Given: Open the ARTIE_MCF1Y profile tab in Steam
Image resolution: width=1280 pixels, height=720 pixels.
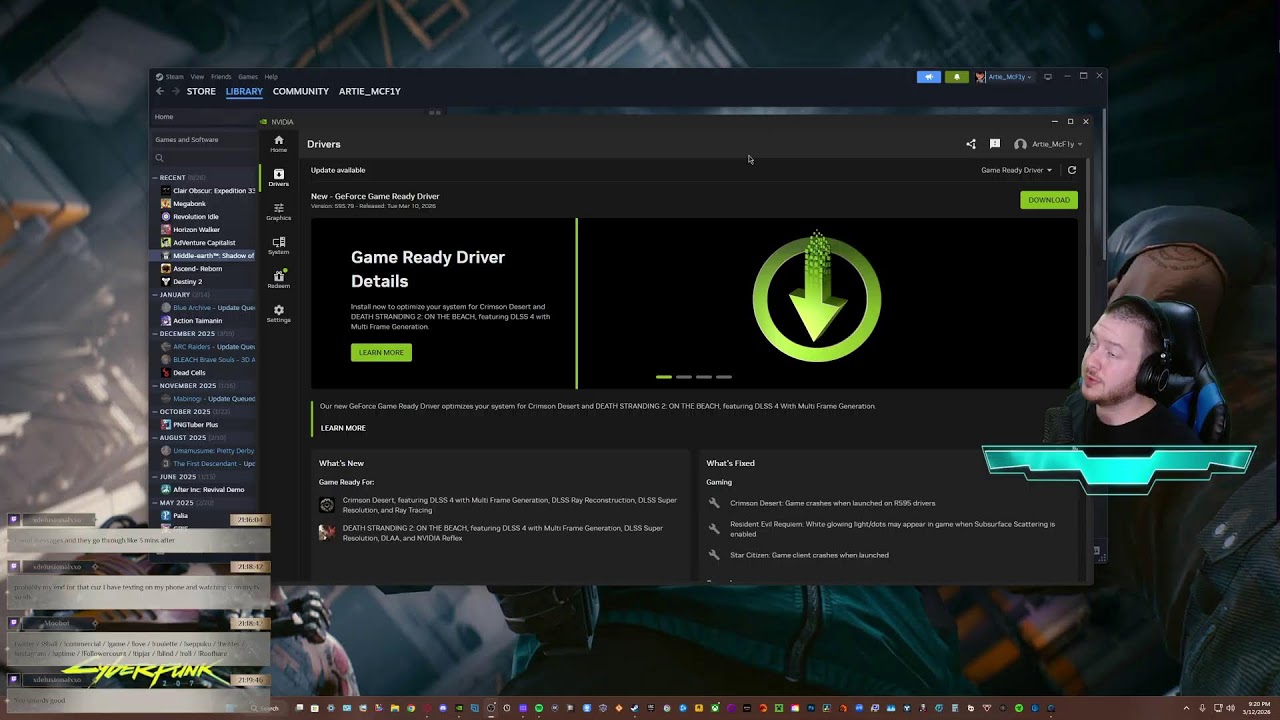Looking at the screenshot, I should pyautogui.click(x=370, y=91).
